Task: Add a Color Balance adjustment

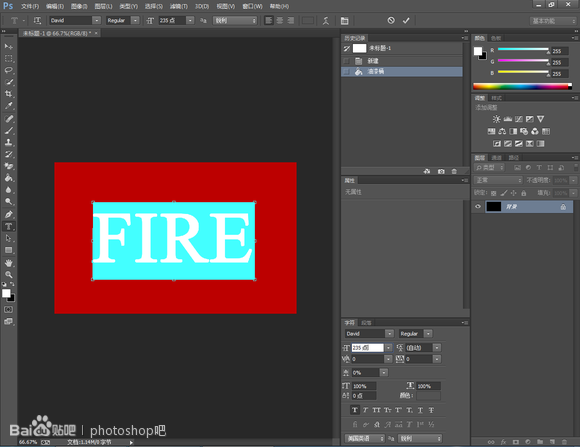Action: (502, 131)
